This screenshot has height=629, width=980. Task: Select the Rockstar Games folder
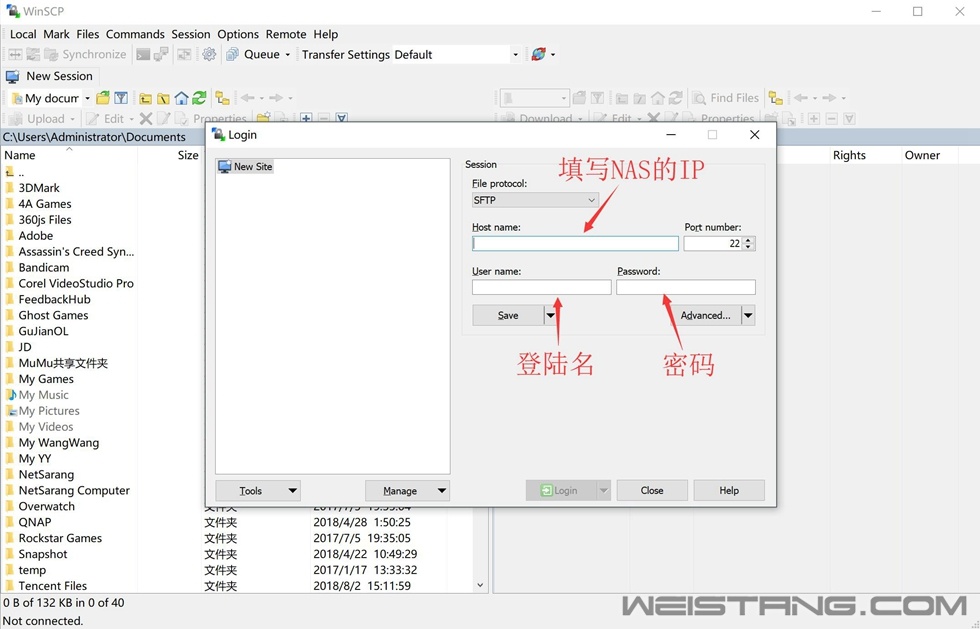[x=53, y=538]
